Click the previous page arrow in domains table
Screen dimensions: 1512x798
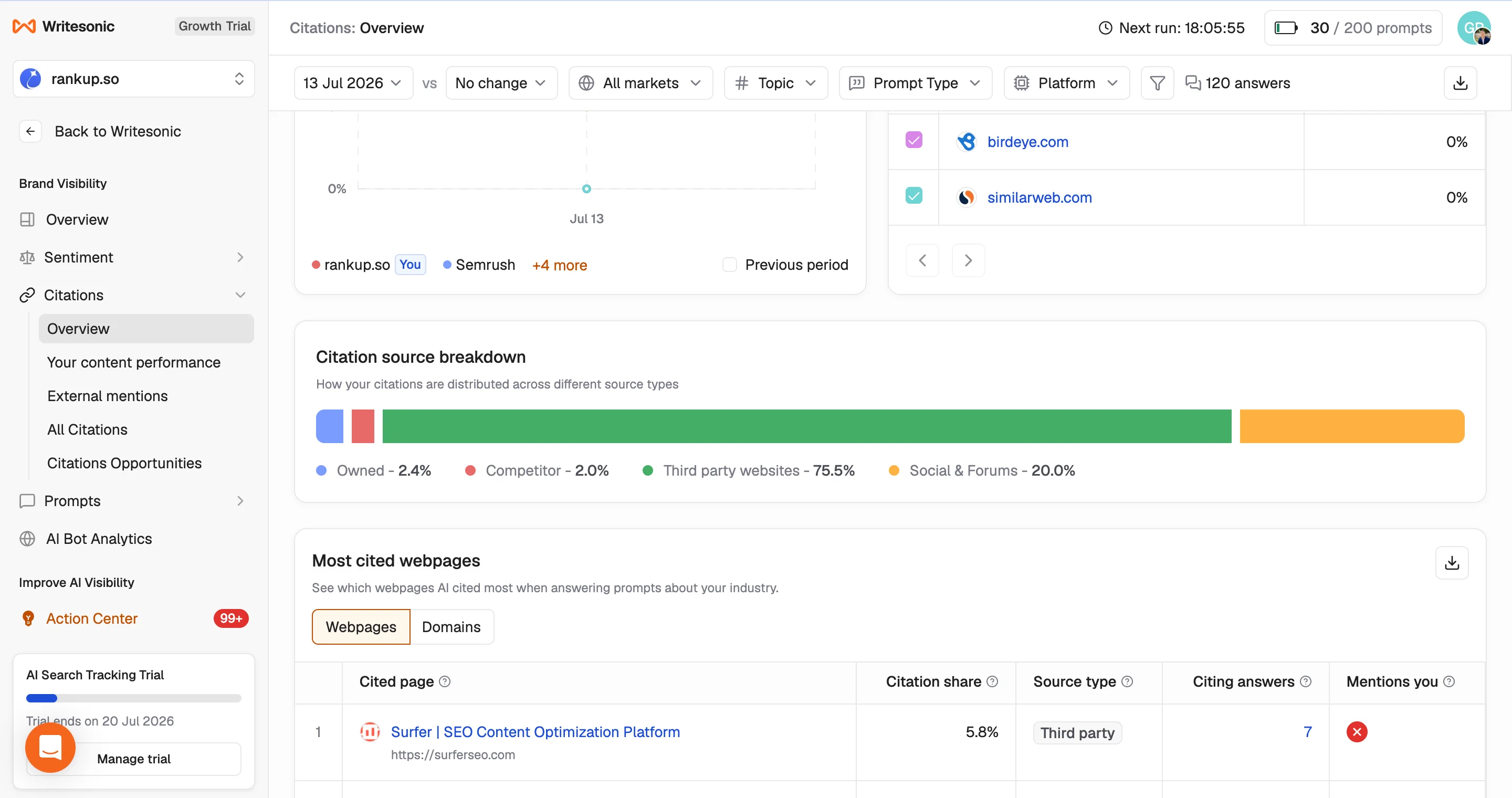tap(922, 260)
